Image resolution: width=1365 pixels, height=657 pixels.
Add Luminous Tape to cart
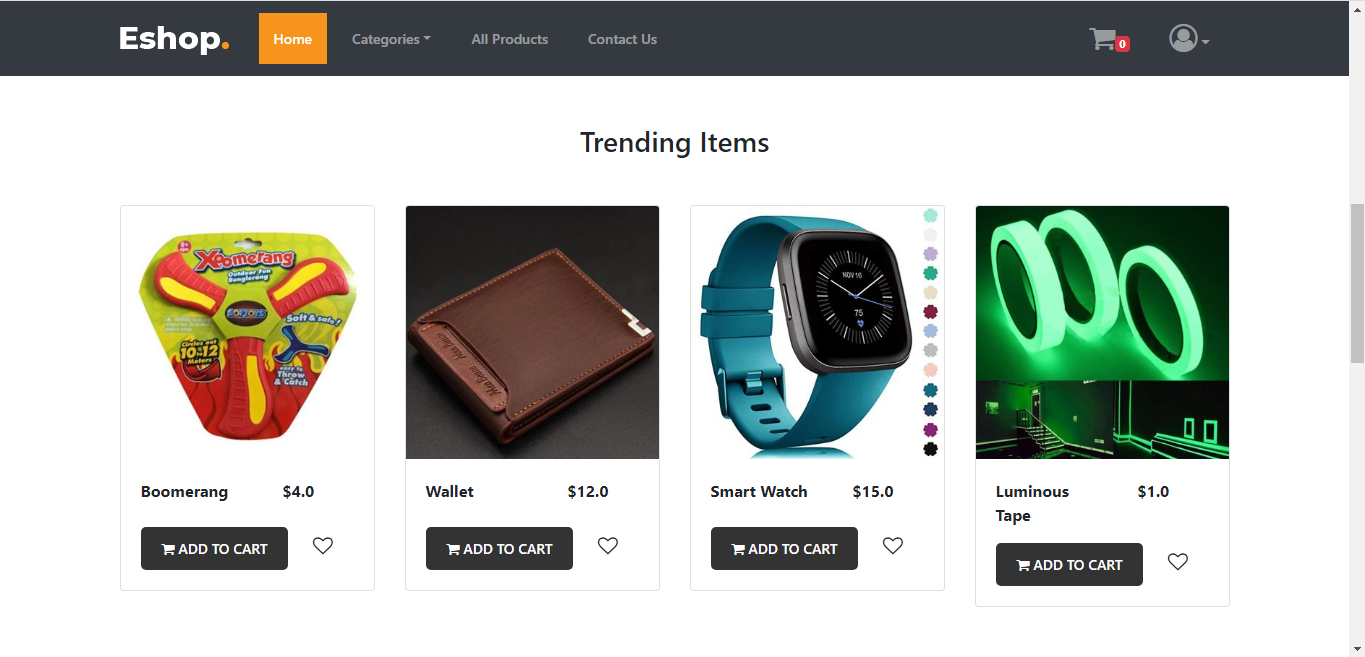(x=1069, y=564)
